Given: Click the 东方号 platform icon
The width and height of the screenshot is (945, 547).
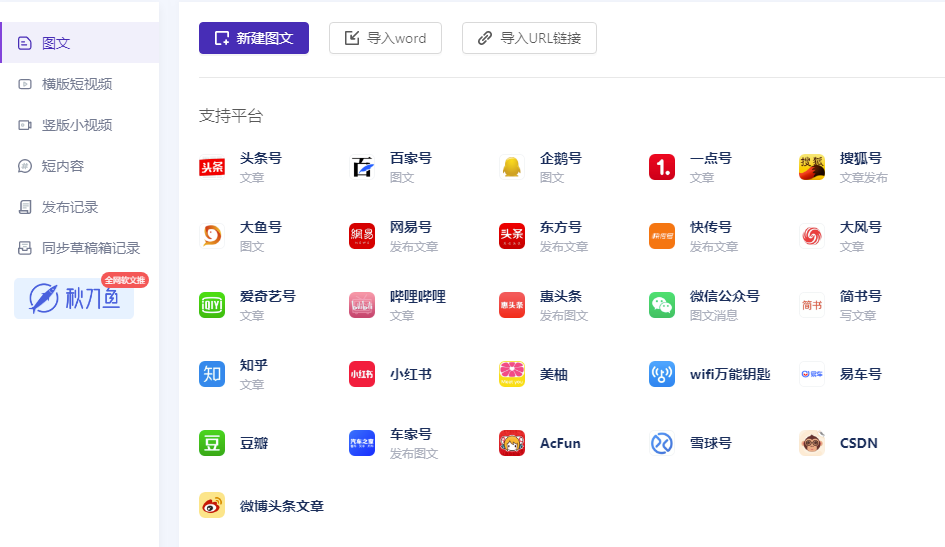Looking at the screenshot, I should (x=512, y=236).
